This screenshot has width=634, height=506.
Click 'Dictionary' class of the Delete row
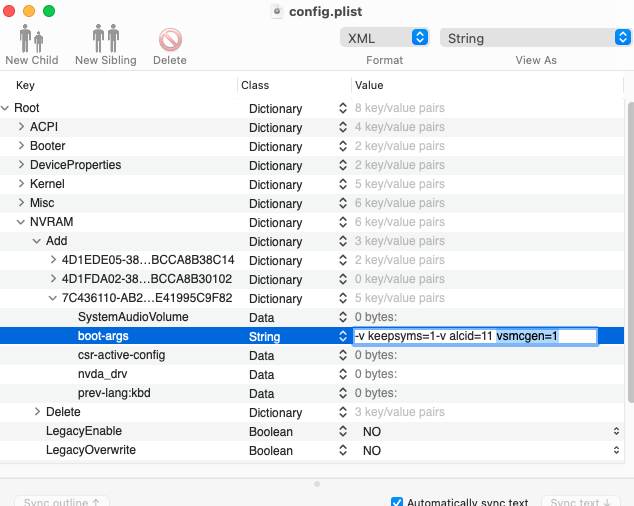(275, 413)
